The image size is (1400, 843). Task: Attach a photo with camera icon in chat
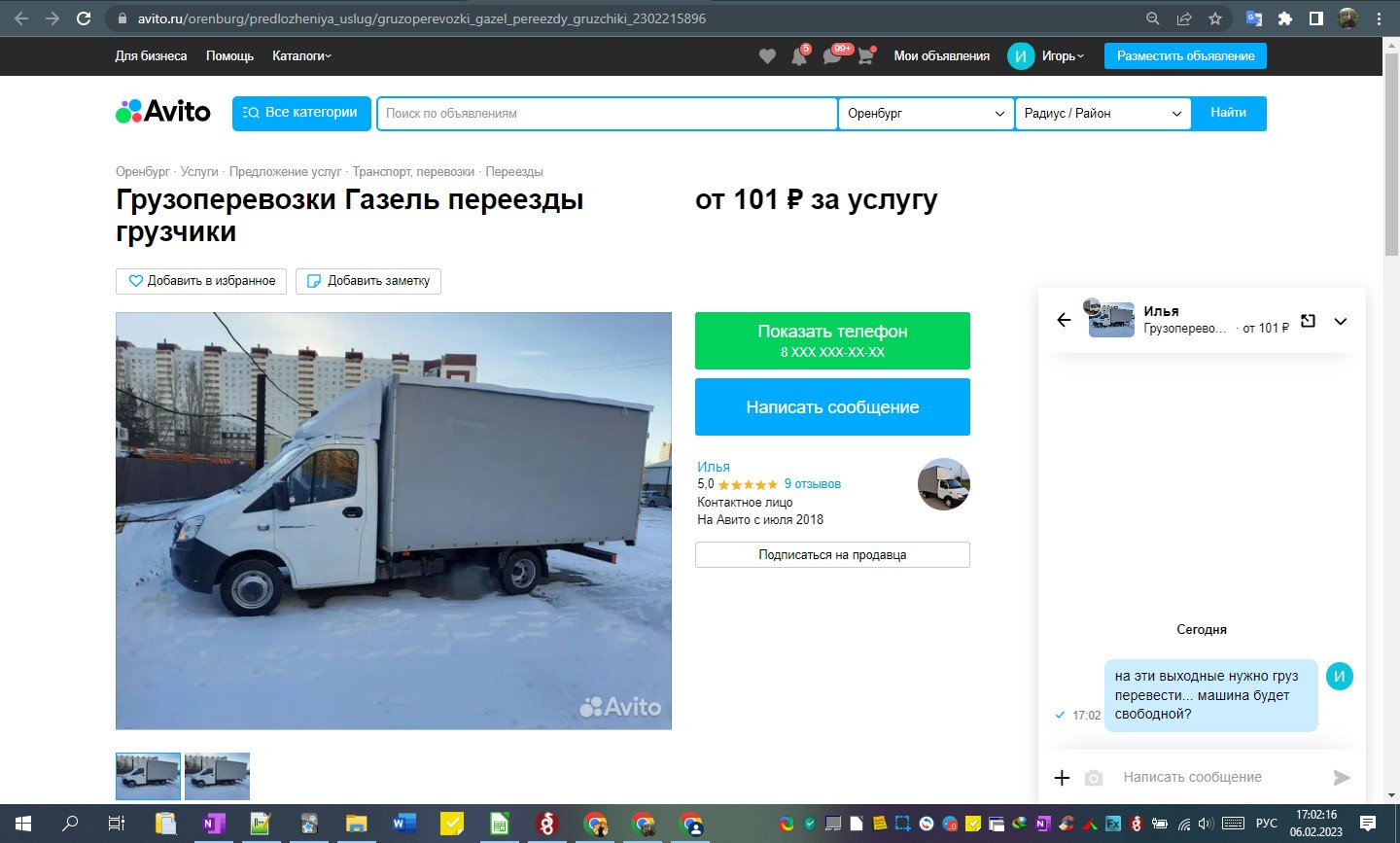1094,778
